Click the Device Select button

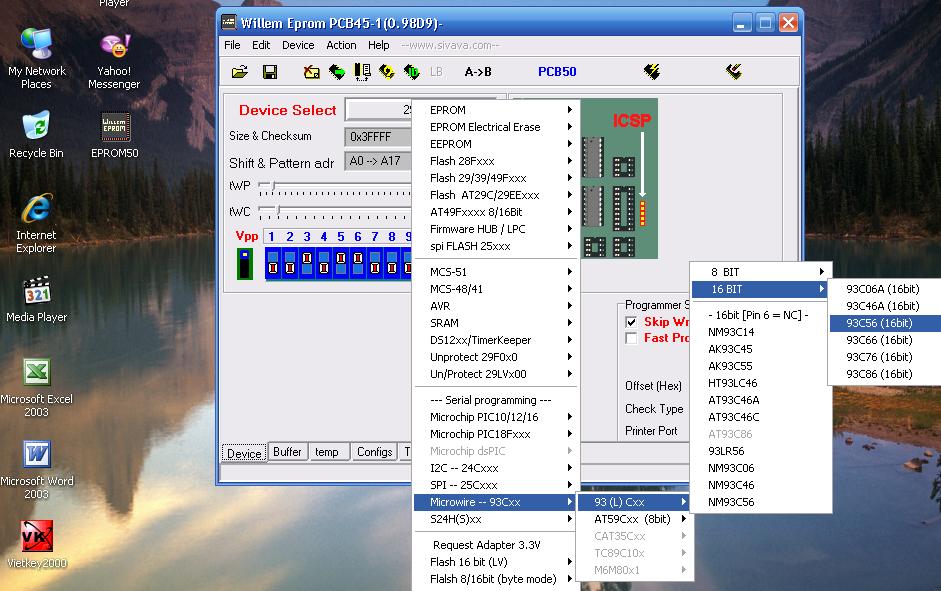380,110
